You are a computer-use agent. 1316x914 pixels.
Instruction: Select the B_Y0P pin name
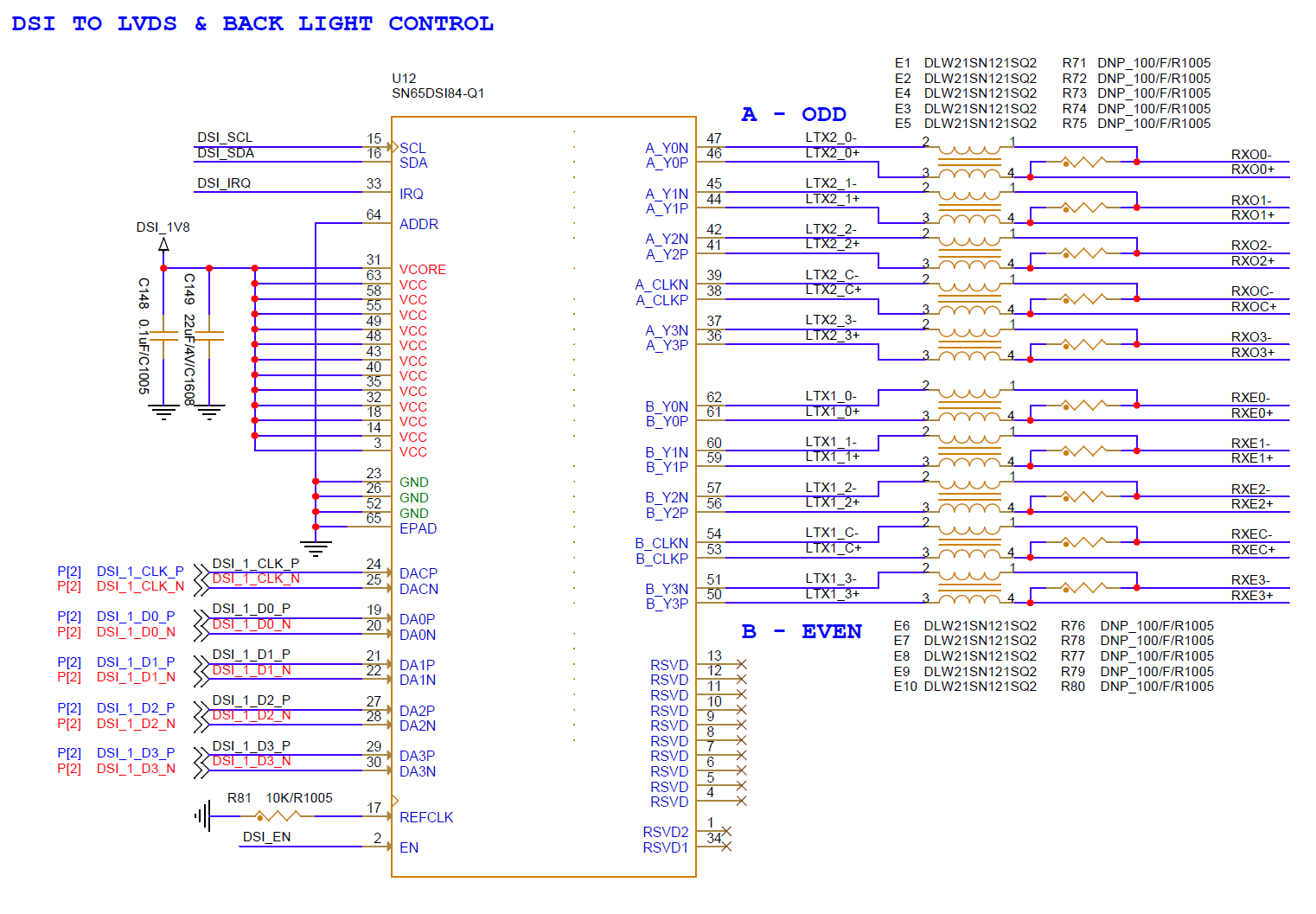point(667,421)
